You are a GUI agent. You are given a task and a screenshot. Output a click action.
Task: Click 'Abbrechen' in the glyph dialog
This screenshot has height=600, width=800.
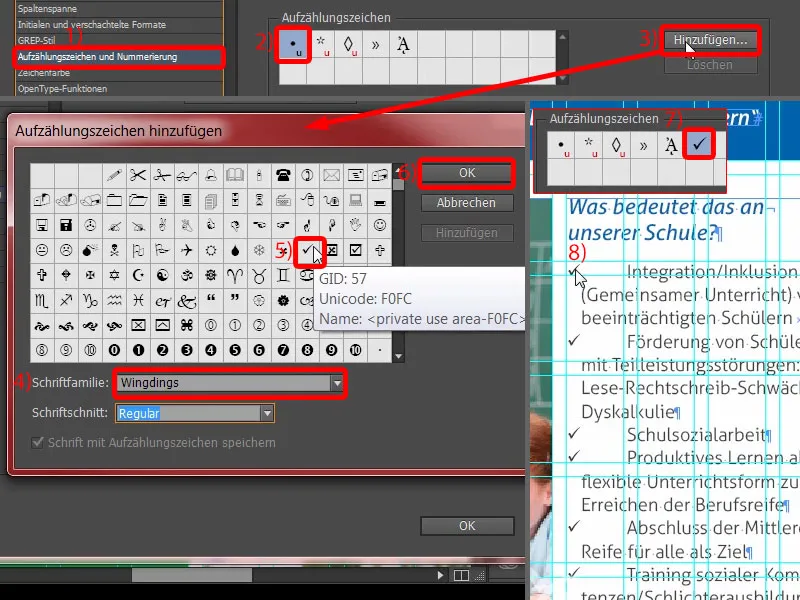point(467,202)
